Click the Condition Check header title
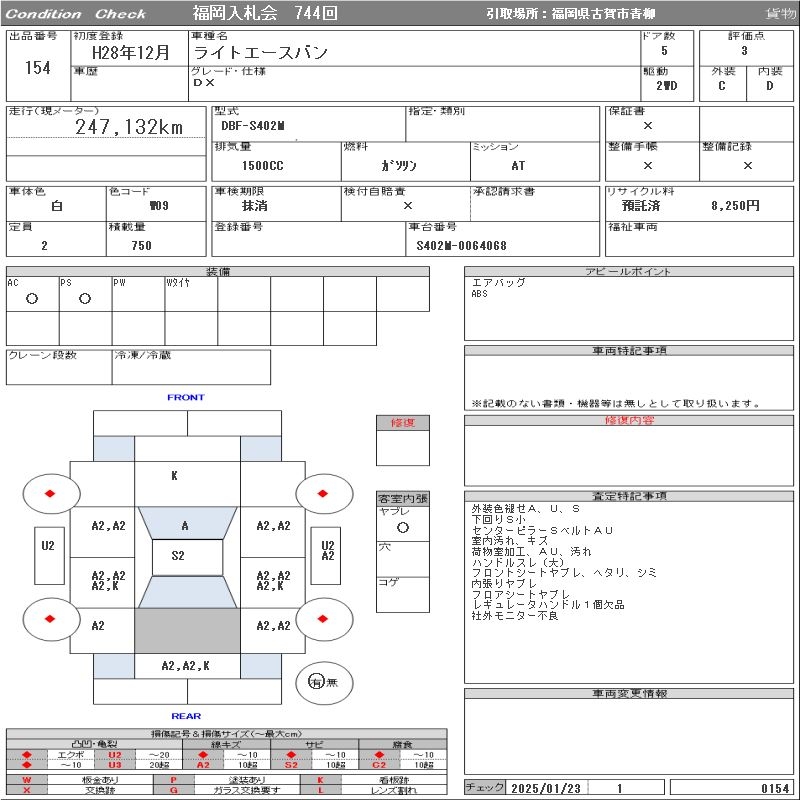Viewport: 800px width, 800px height. click(x=76, y=14)
